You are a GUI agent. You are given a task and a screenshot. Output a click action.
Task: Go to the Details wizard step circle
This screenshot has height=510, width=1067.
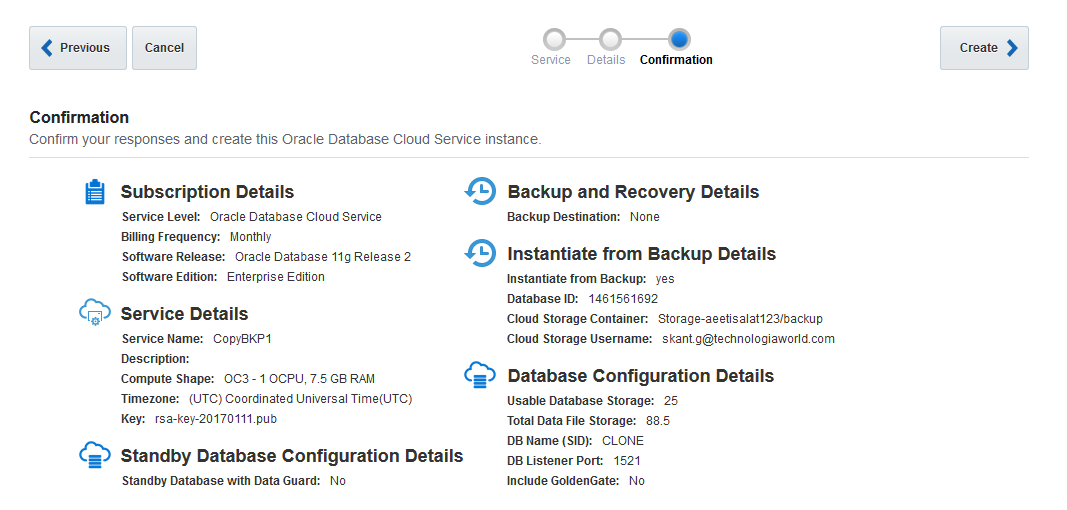tap(610, 39)
